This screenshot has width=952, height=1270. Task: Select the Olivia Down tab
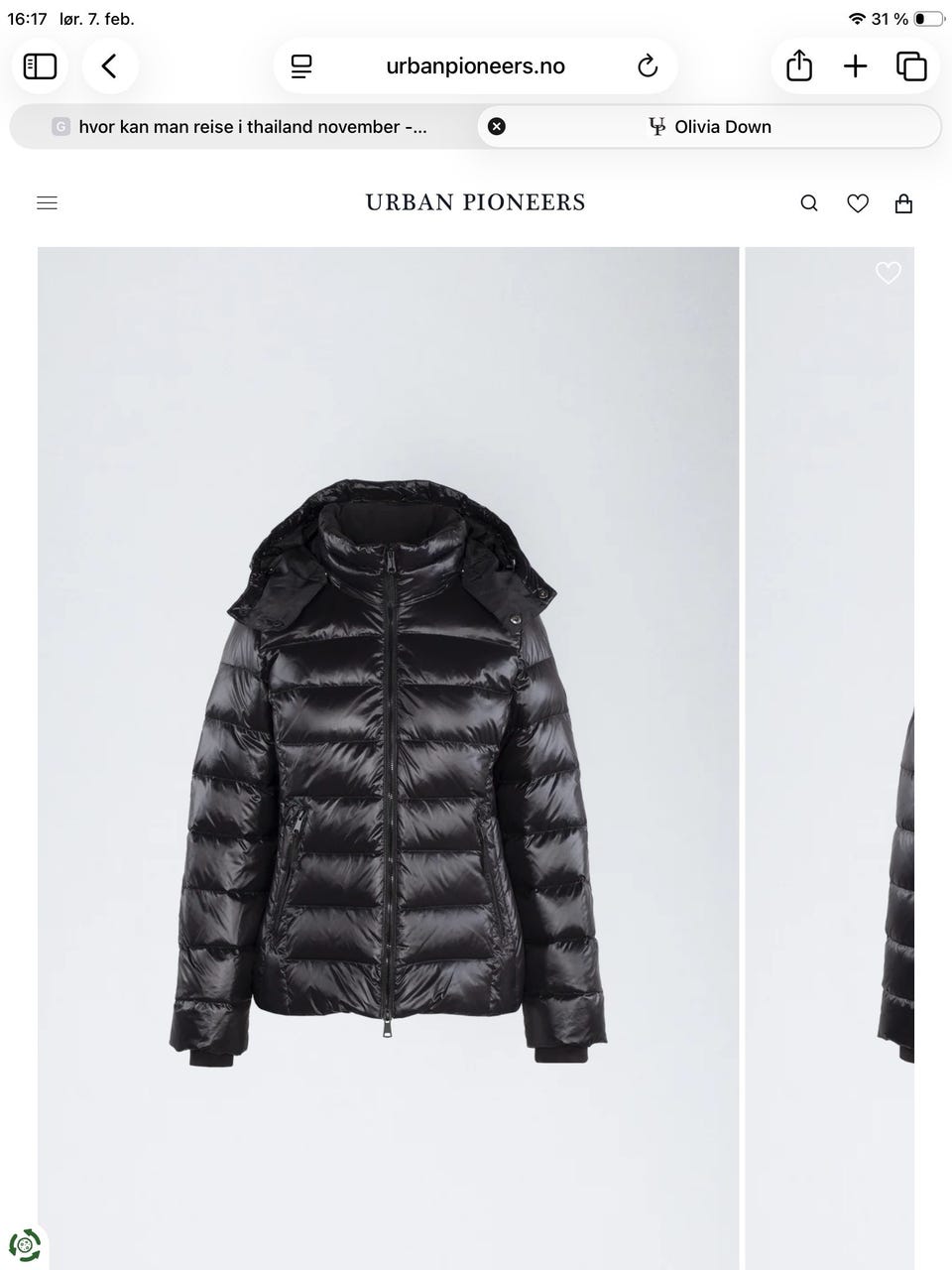709,126
